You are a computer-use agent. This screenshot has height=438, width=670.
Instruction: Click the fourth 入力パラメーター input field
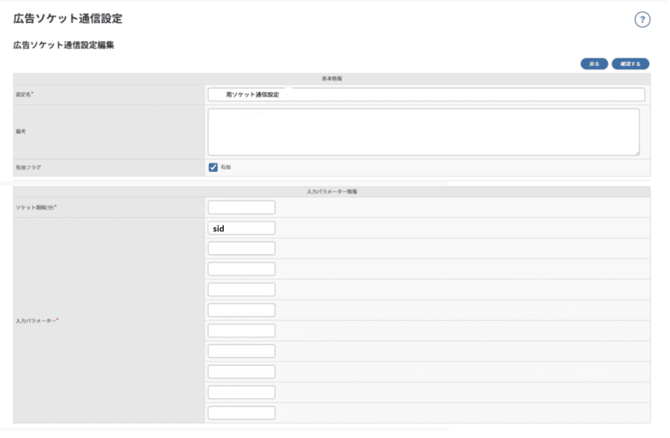coord(241,290)
